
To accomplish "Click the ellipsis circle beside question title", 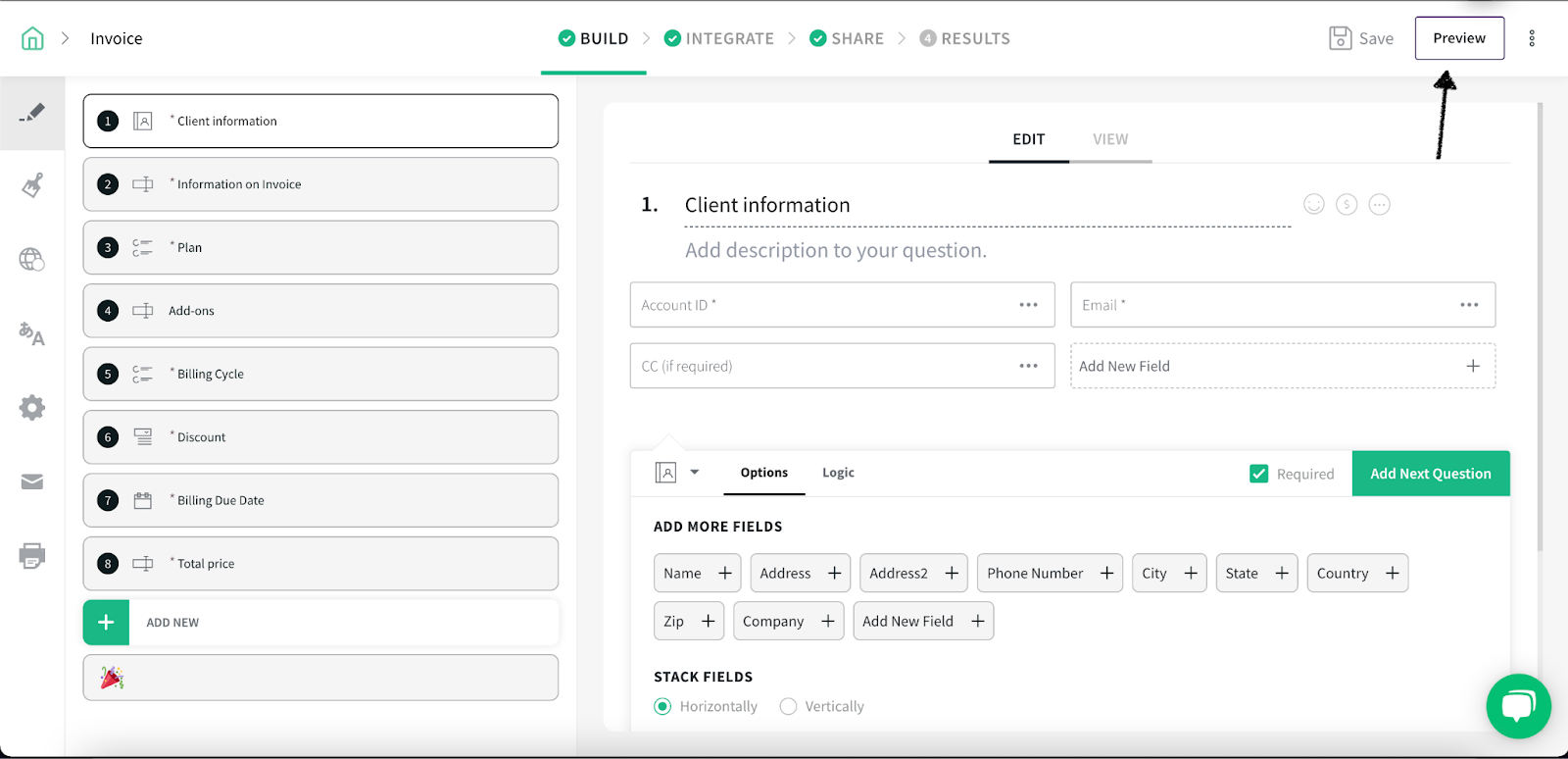I will point(1379,204).
